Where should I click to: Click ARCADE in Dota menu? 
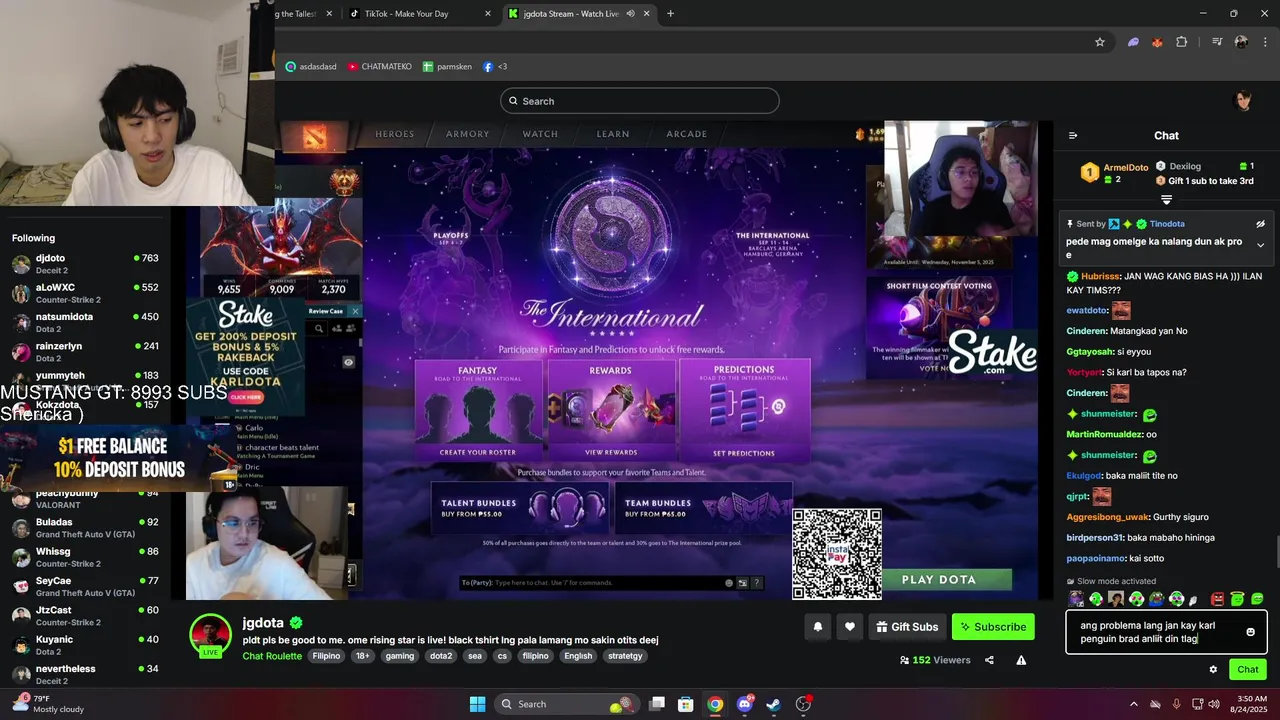point(687,134)
